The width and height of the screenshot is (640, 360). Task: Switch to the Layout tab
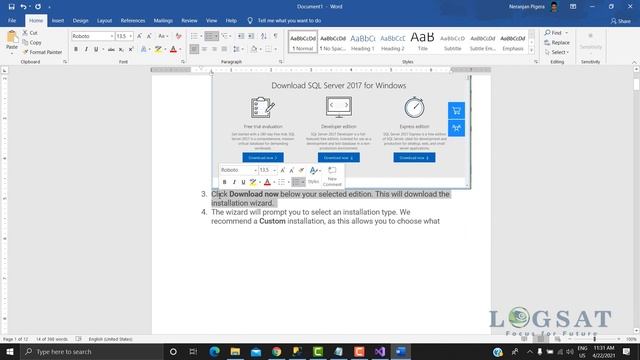[104, 20]
